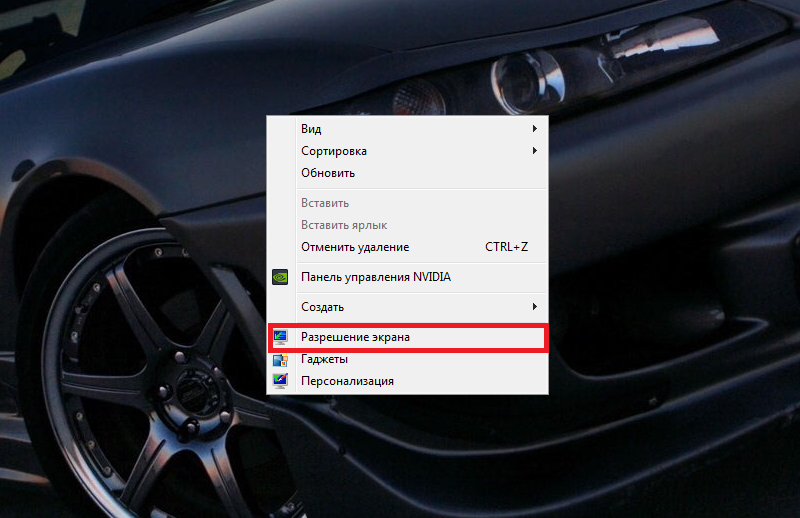Click the greyed-out Вставить ярлык item
Screen dimensions: 800x518
(343, 225)
